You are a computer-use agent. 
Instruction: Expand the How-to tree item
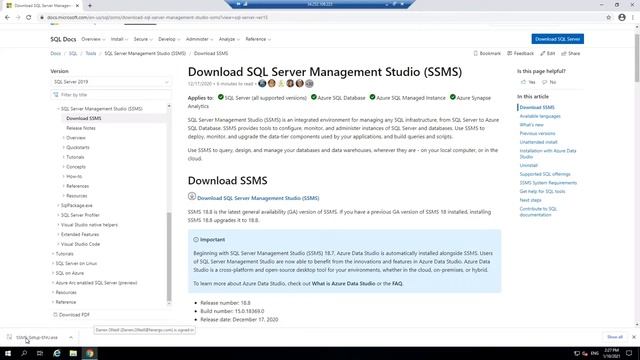(x=64, y=176)
